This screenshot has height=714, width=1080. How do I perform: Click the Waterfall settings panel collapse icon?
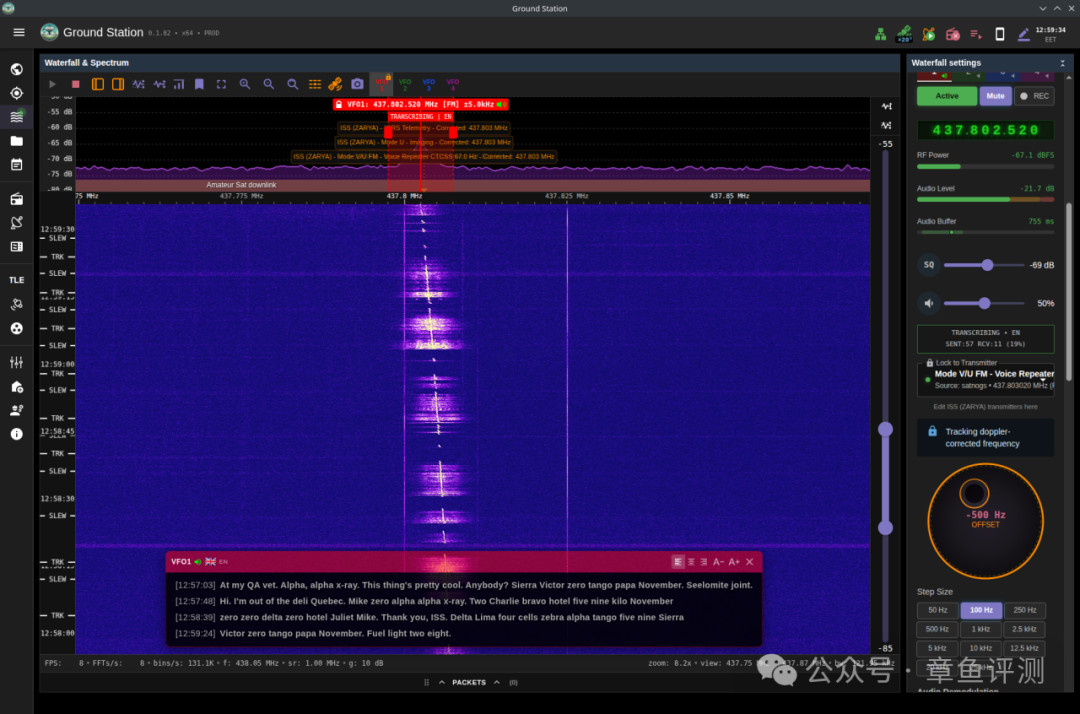(x=1062, y=63)
